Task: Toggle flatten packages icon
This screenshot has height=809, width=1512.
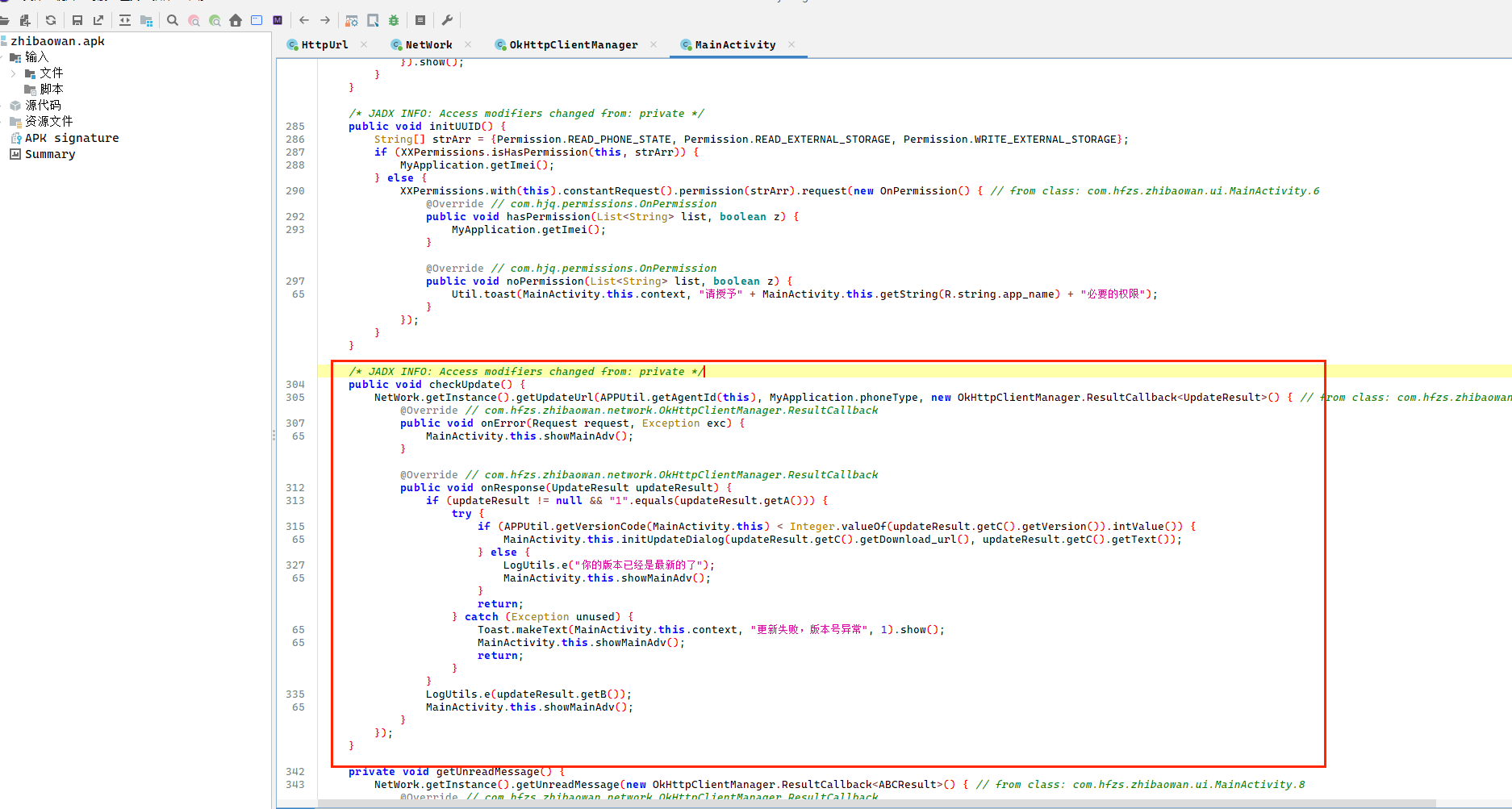Action: tap(146, 20)
